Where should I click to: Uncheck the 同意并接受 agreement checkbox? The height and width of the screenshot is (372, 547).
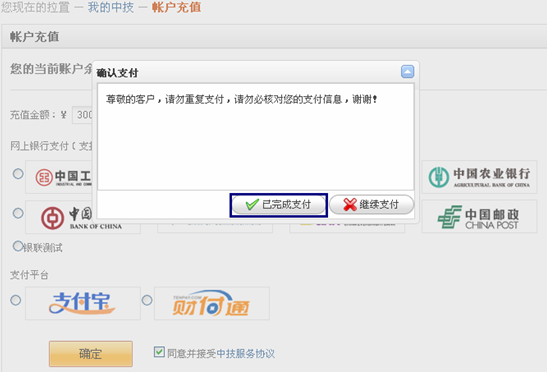(x=159, y=352)
